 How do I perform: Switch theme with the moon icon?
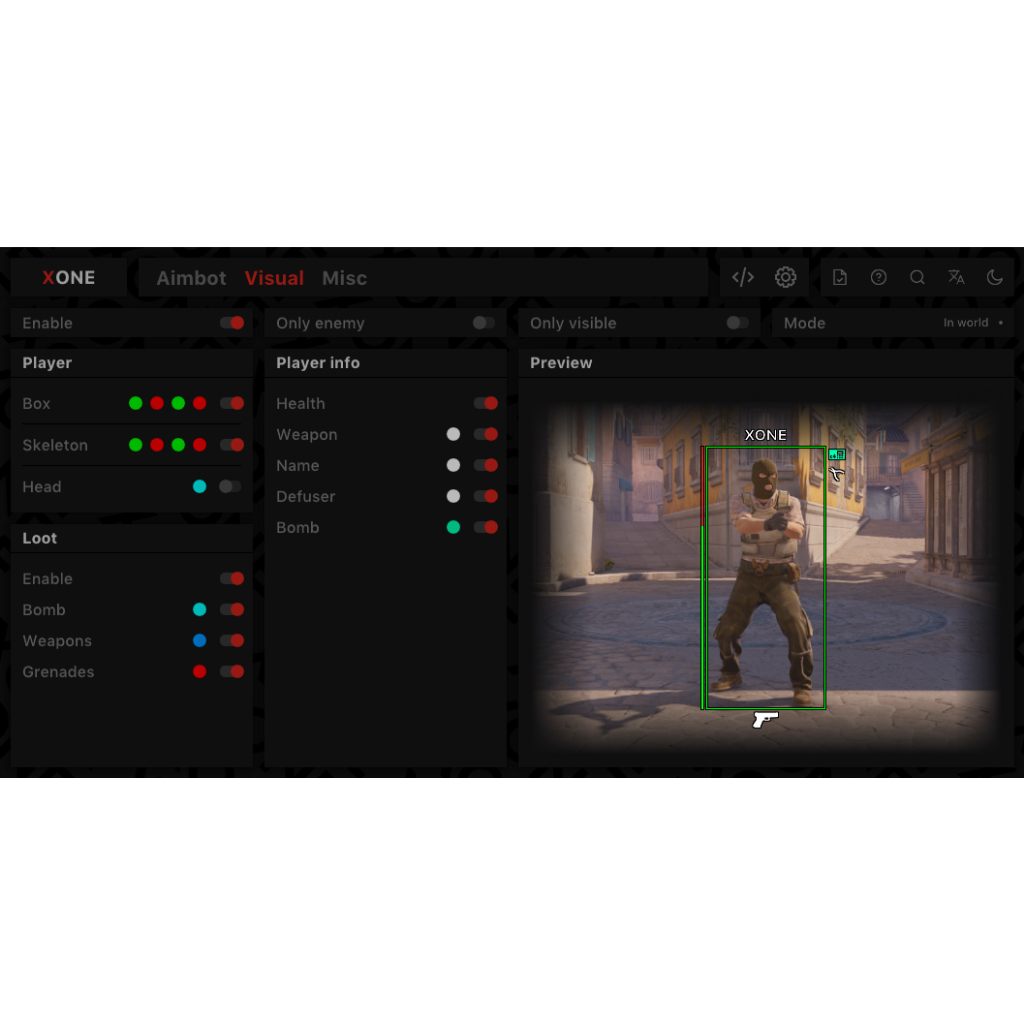click(x=994, y=278)
